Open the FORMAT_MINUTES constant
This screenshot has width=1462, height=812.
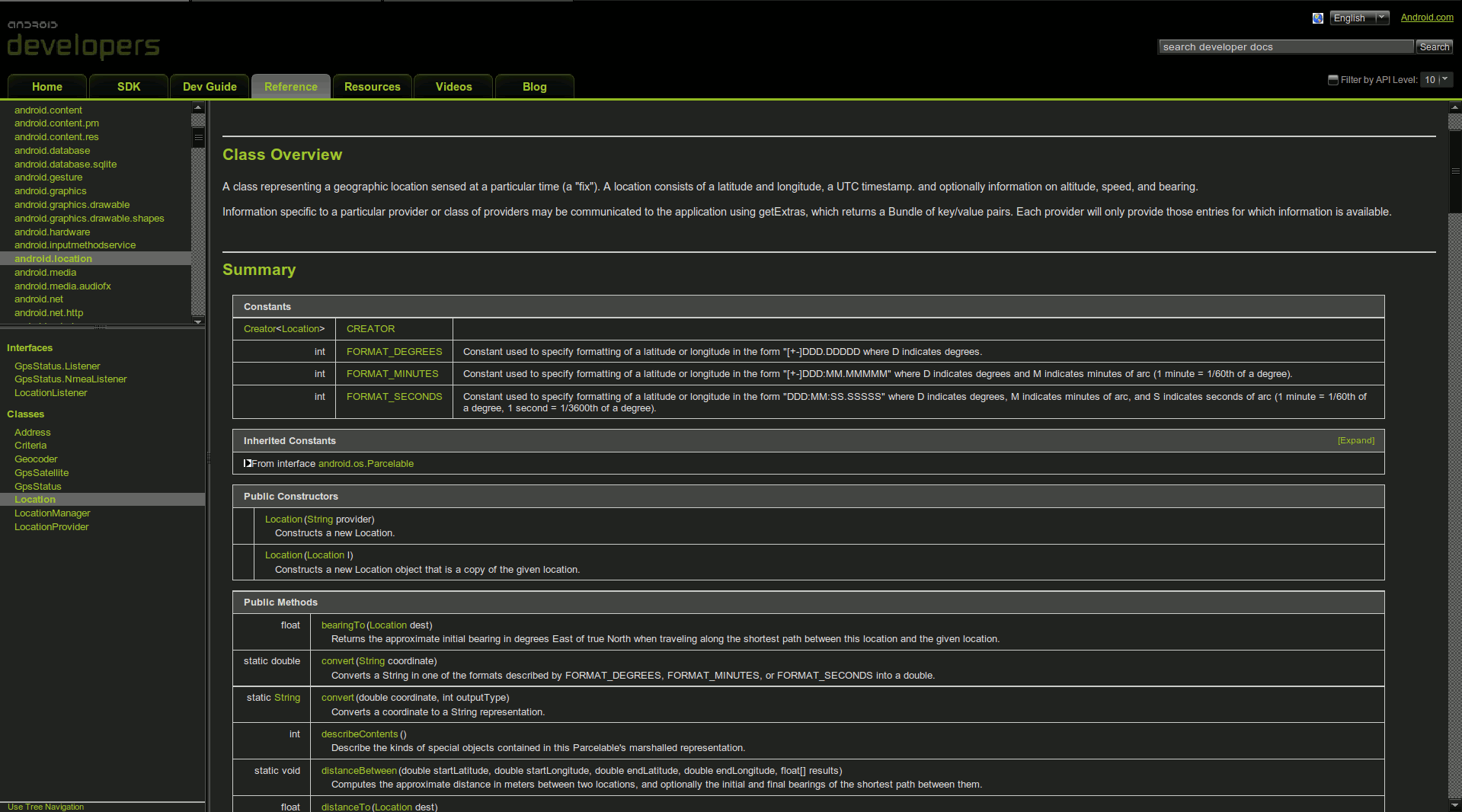tap(392, 374)
